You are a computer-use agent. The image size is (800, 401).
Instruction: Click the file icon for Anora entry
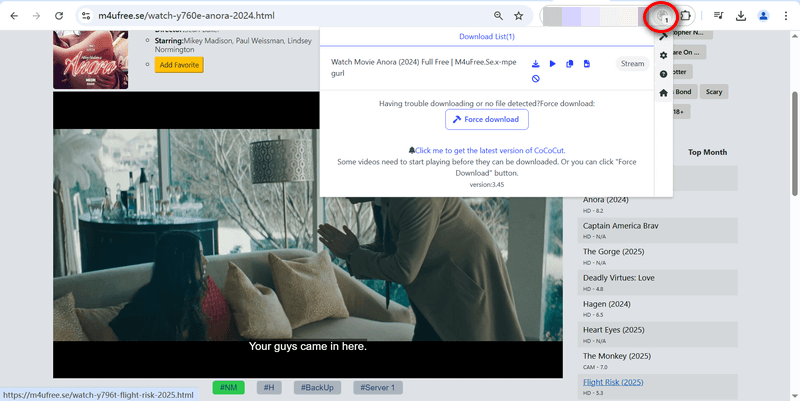pyautogui.click(x=587, y=64)
